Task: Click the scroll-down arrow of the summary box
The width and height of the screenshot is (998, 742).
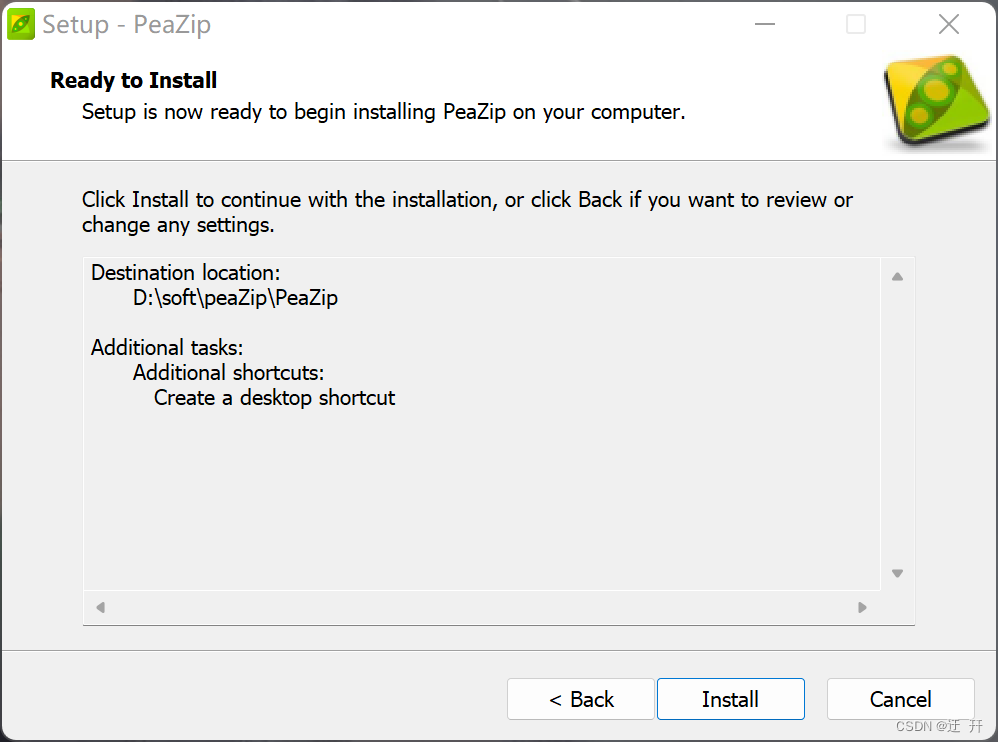Action: [x=897, y=573]
